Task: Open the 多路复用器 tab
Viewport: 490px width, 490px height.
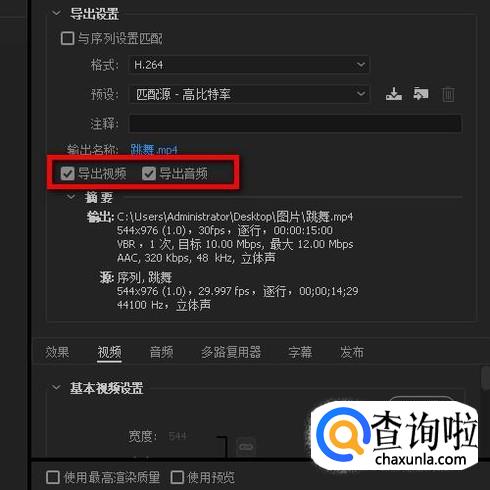Action: tap(231, 352)
